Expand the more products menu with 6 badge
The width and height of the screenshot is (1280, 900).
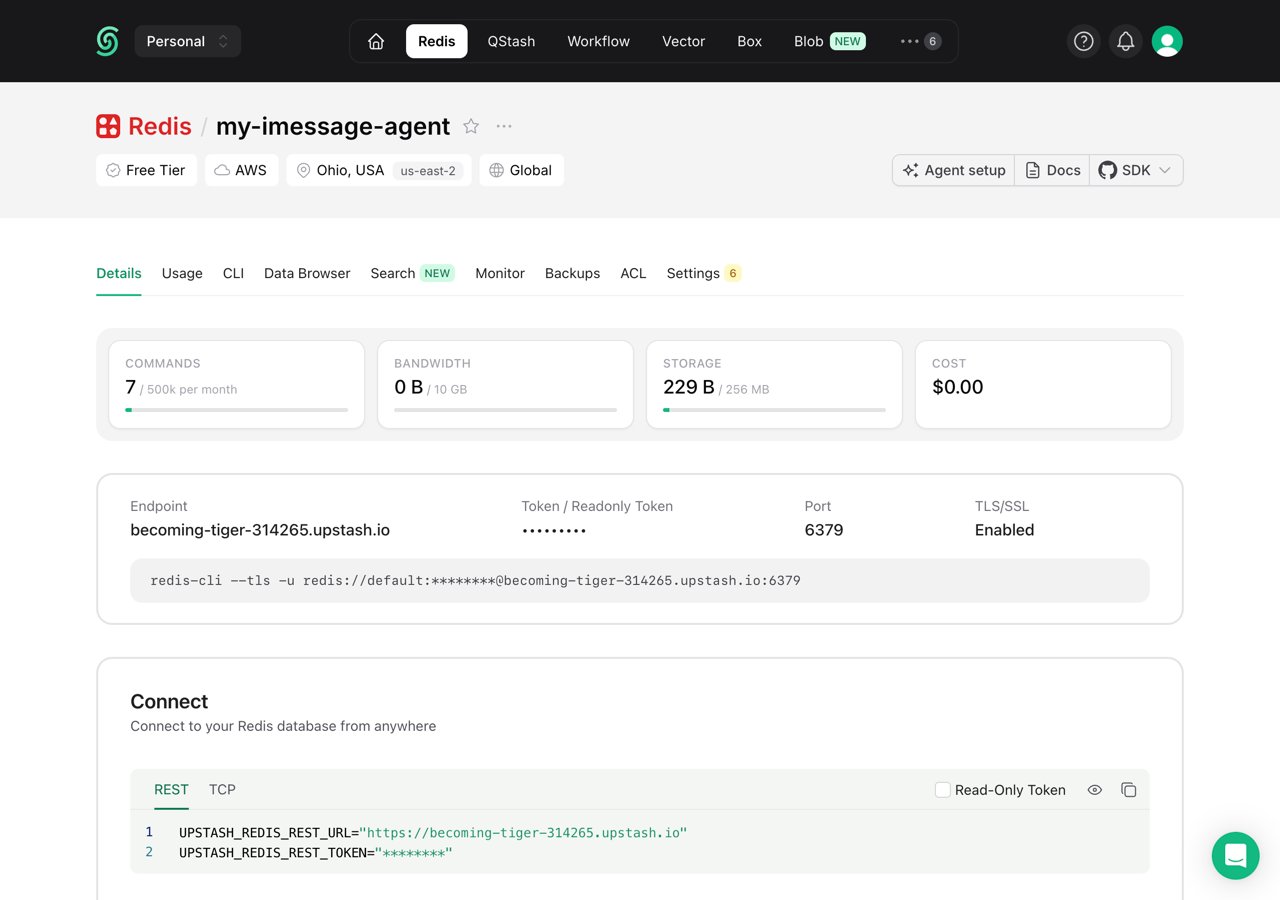(x=920, y=41)
